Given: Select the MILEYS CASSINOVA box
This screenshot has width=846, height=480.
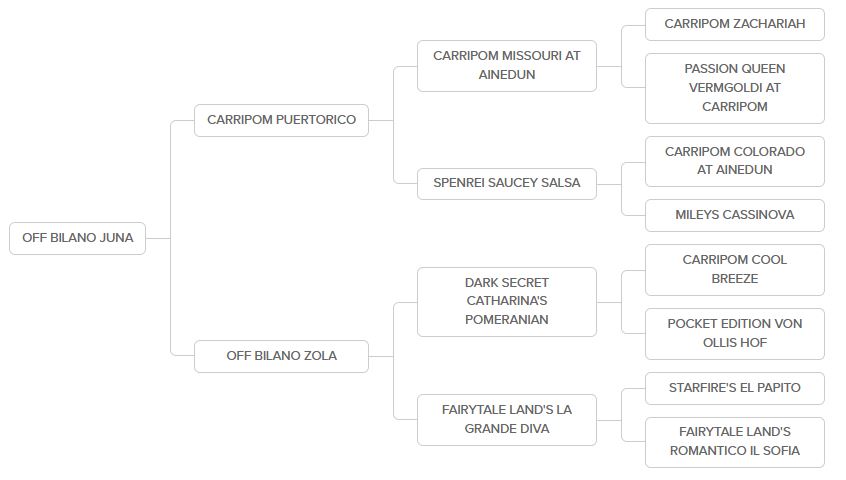Looking at the screenshot, I should [x=734, y=215].
